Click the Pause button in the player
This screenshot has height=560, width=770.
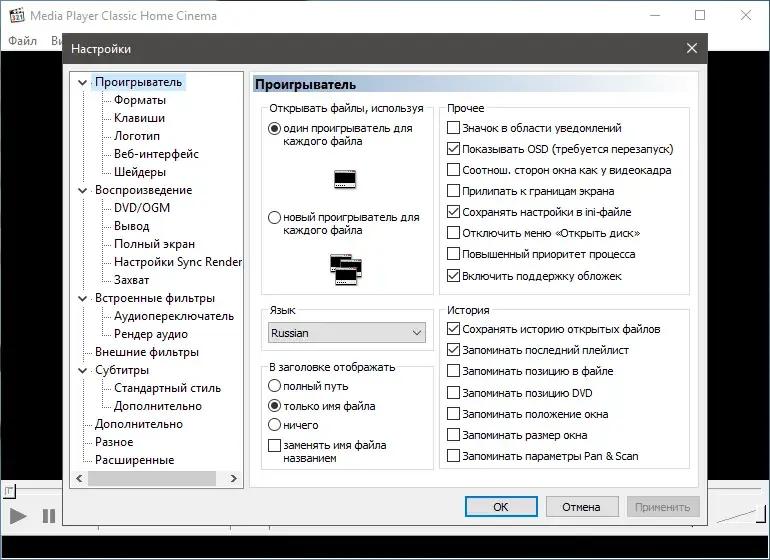pyautogui.click(x=49, y=516)
